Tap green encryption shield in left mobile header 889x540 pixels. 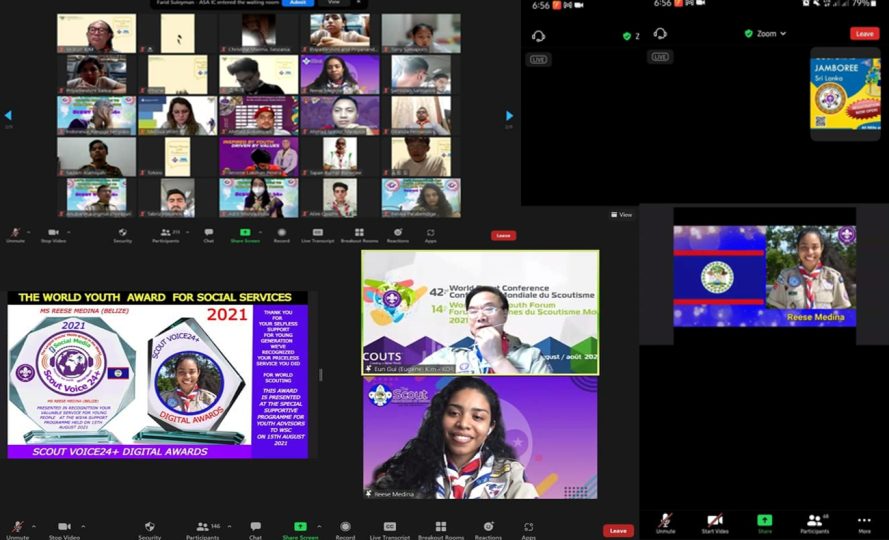click(626, 36)
